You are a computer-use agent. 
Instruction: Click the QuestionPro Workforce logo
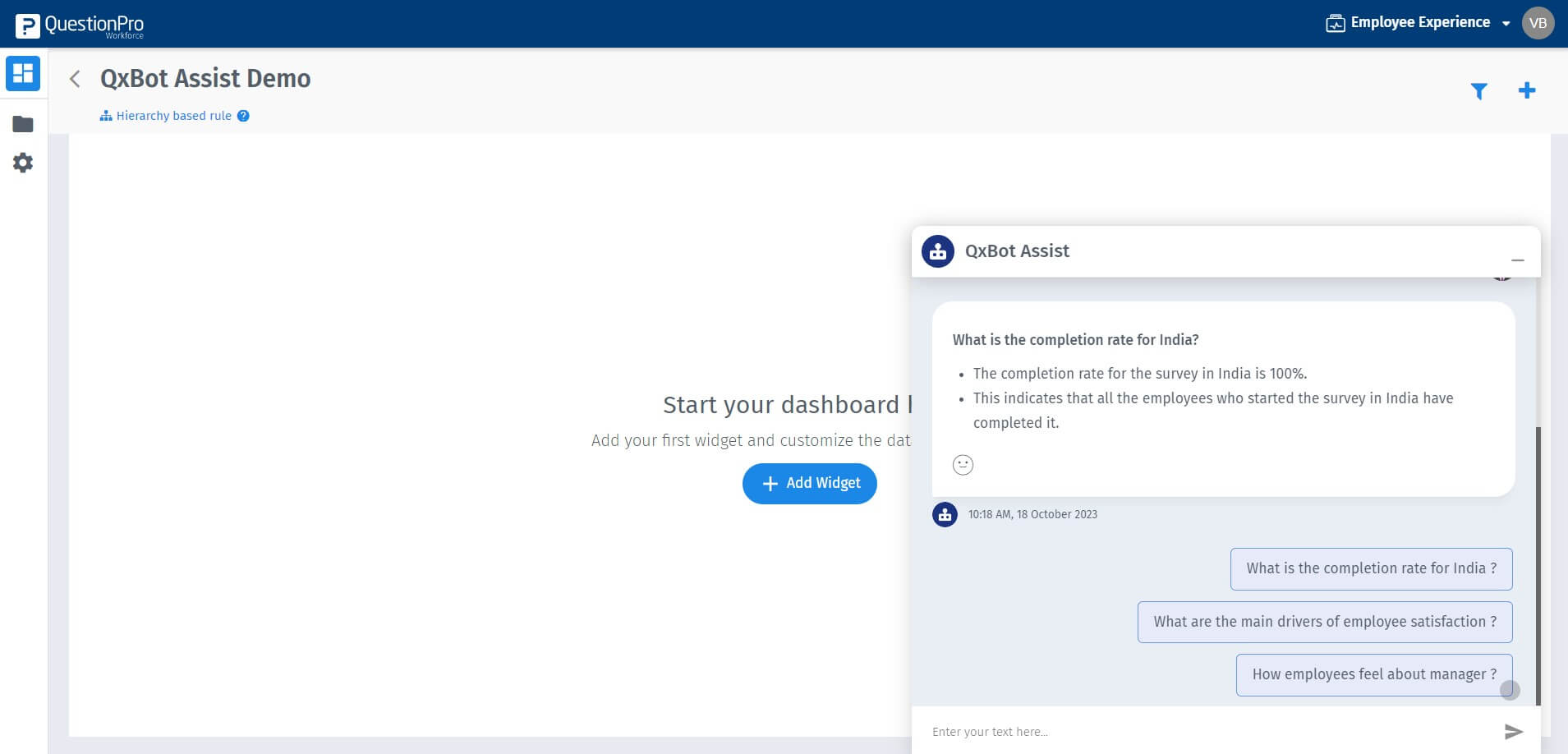[78, 25]
